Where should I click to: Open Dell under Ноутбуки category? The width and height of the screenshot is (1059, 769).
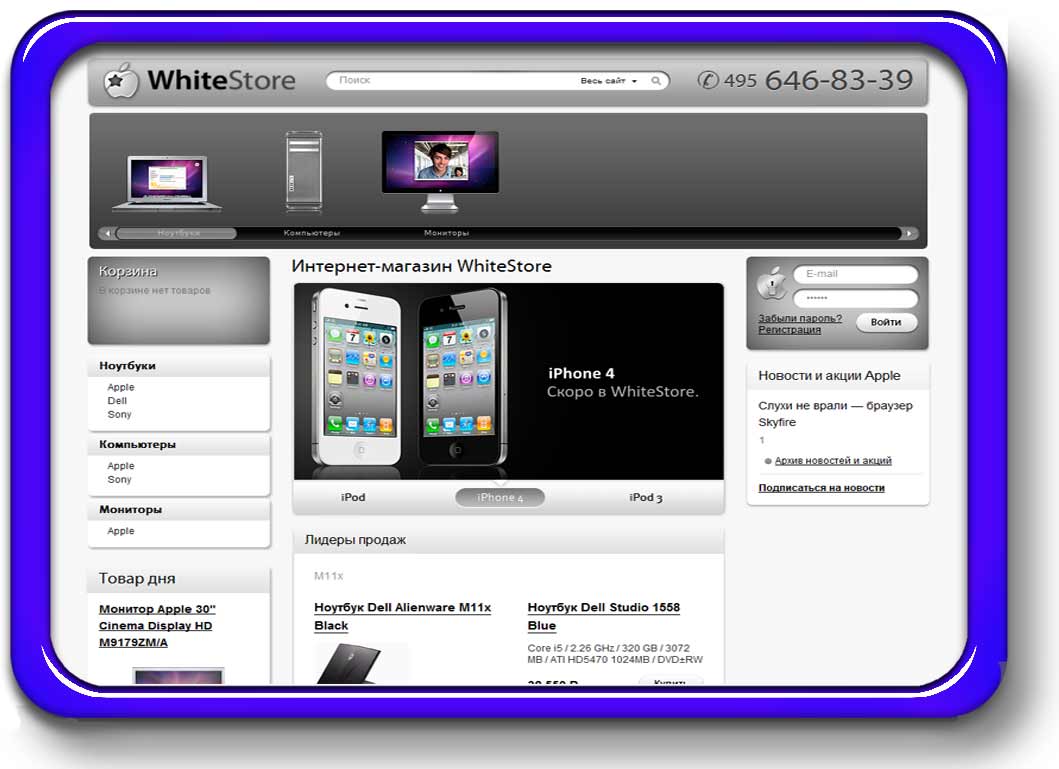pos(117,401)
